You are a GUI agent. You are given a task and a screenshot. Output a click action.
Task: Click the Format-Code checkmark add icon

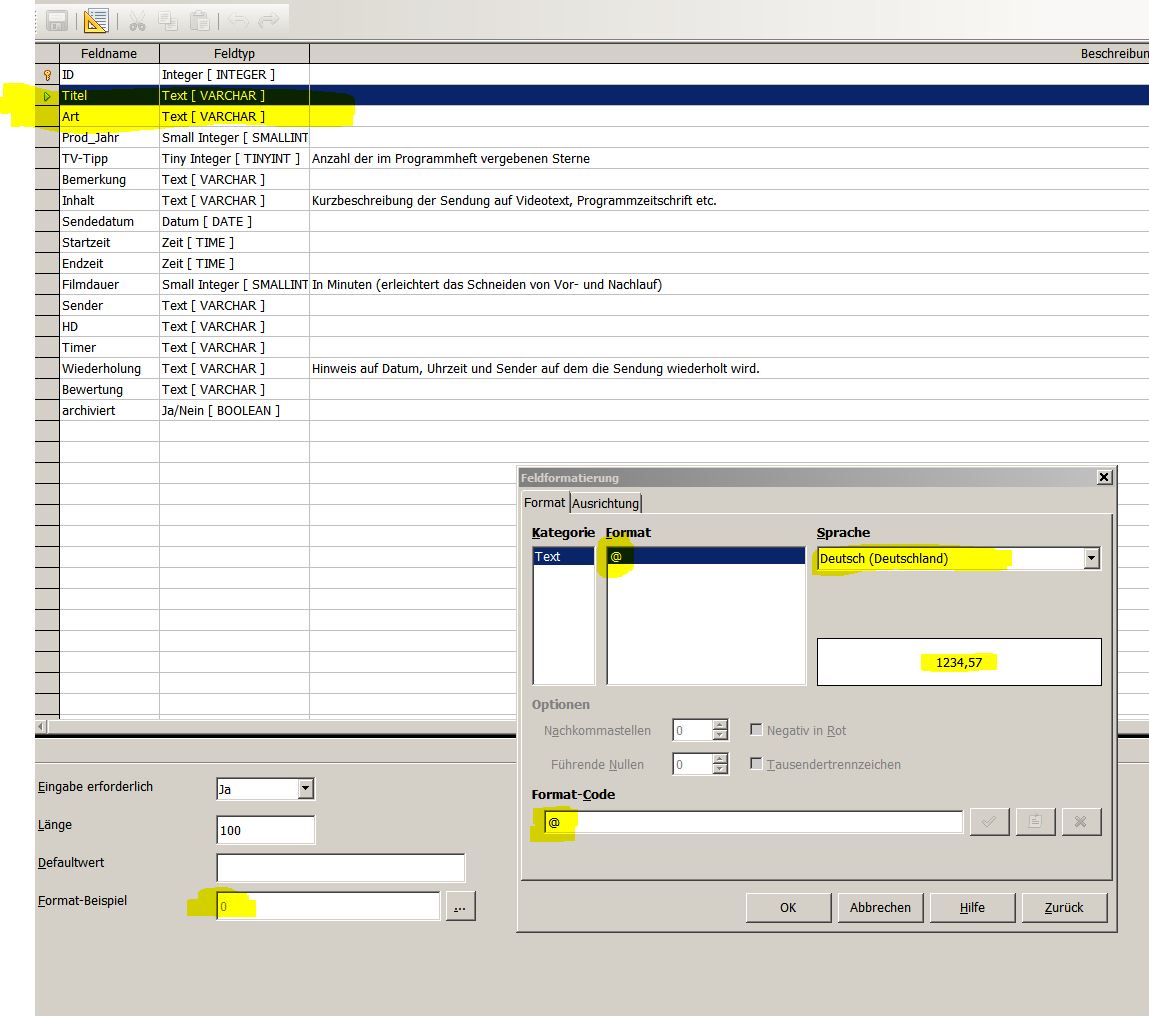[x=989, y=822]
